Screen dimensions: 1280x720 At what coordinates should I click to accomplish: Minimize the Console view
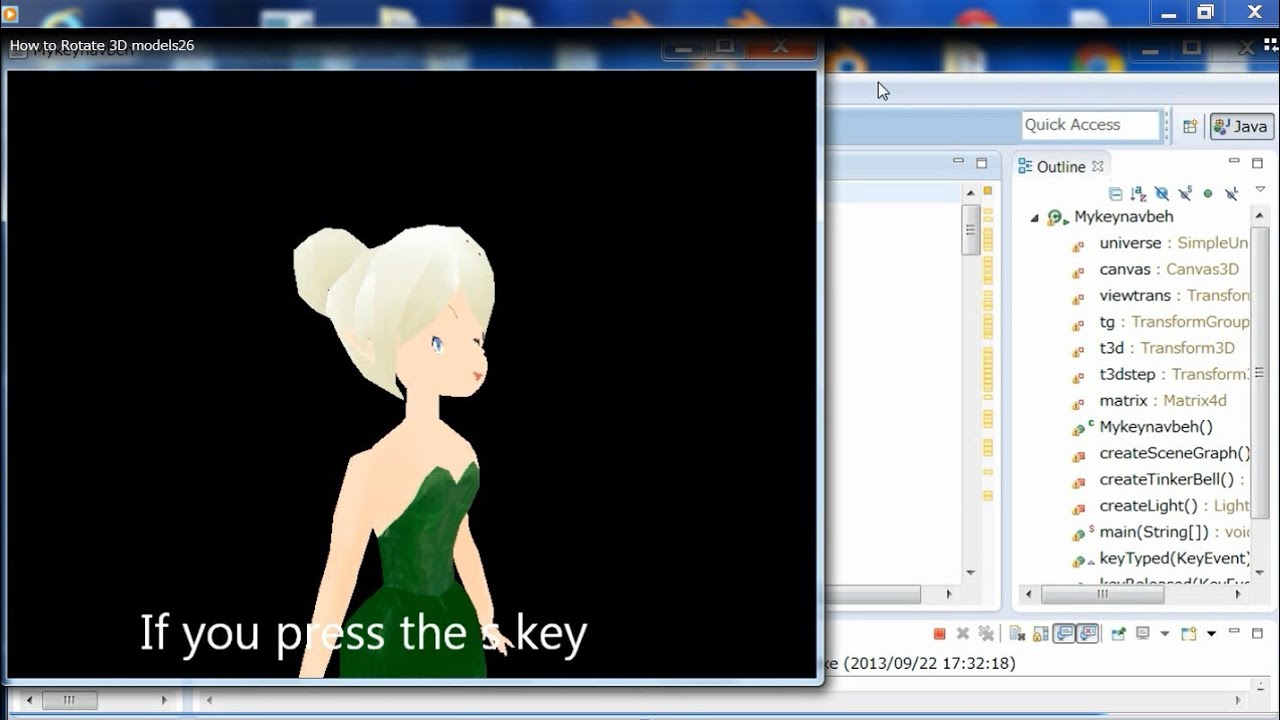1234,632
